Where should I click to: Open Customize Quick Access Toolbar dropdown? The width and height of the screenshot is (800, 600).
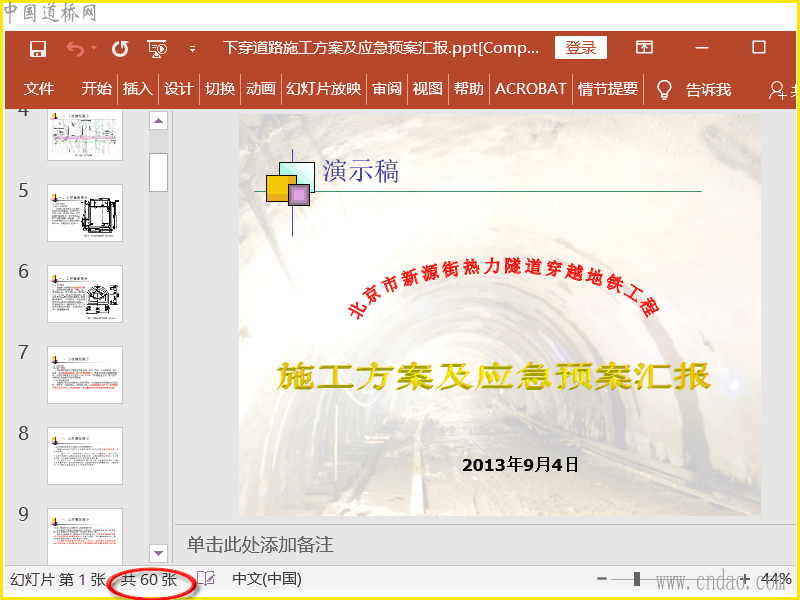click(x=192, y=49)
